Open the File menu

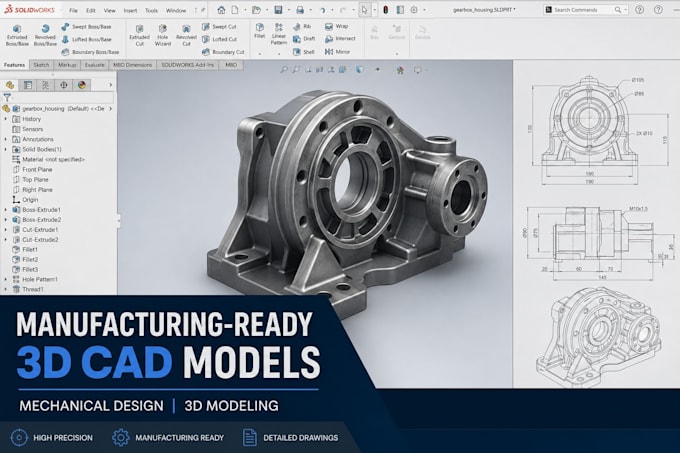(x=73, y=10)
